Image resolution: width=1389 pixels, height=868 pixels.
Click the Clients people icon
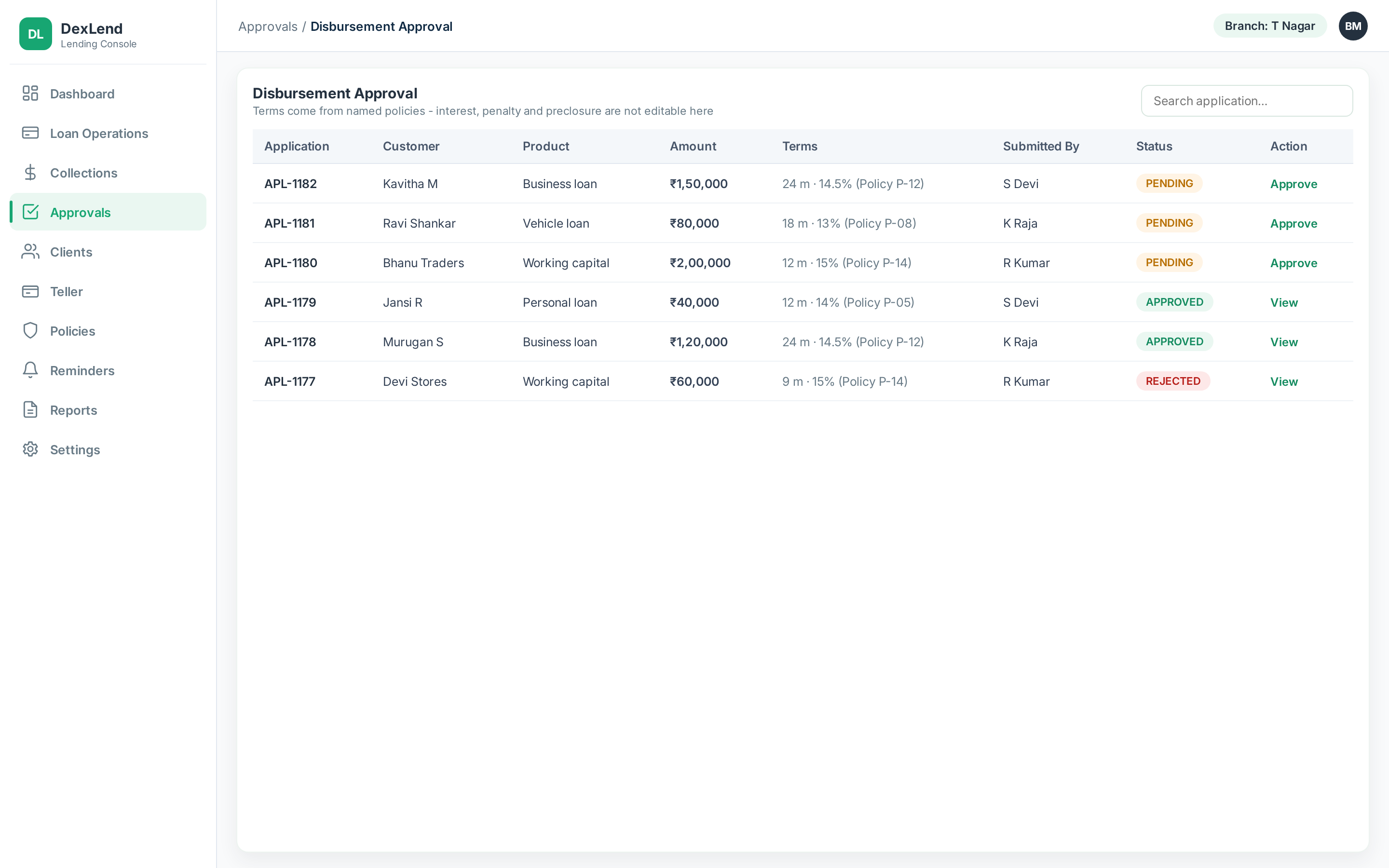tap(30, 251)
